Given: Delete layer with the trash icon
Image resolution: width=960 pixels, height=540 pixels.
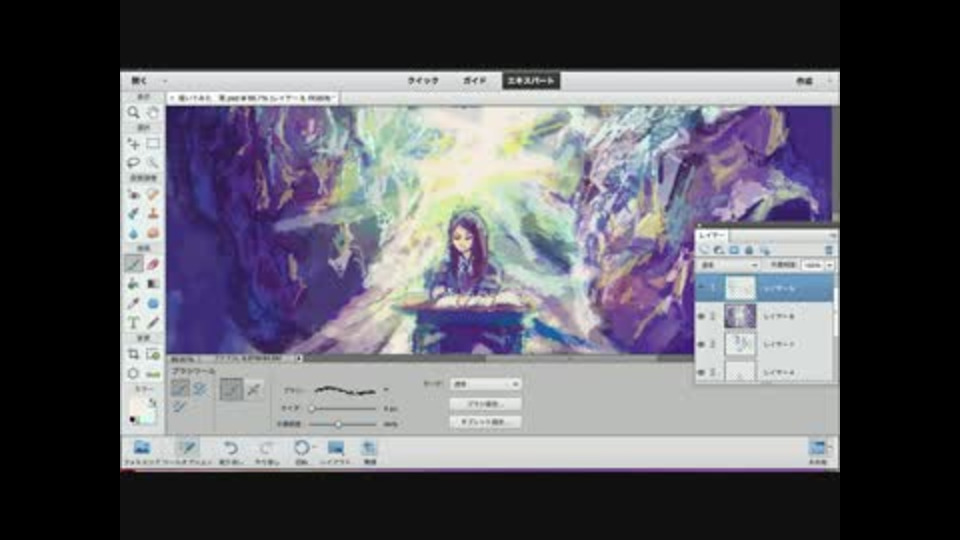Looking at the screenshot, I should [x=828, y=250].
